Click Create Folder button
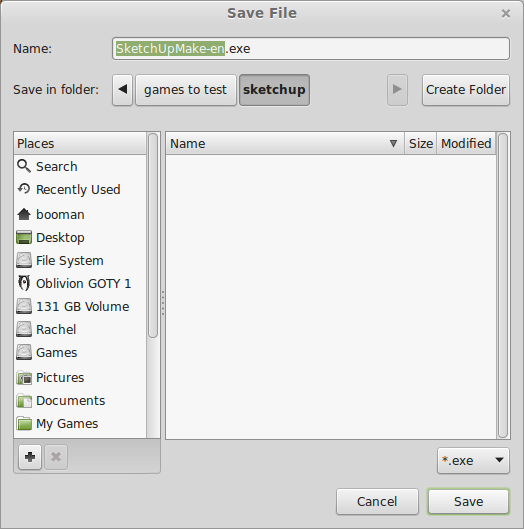 [x=466, y=90]
